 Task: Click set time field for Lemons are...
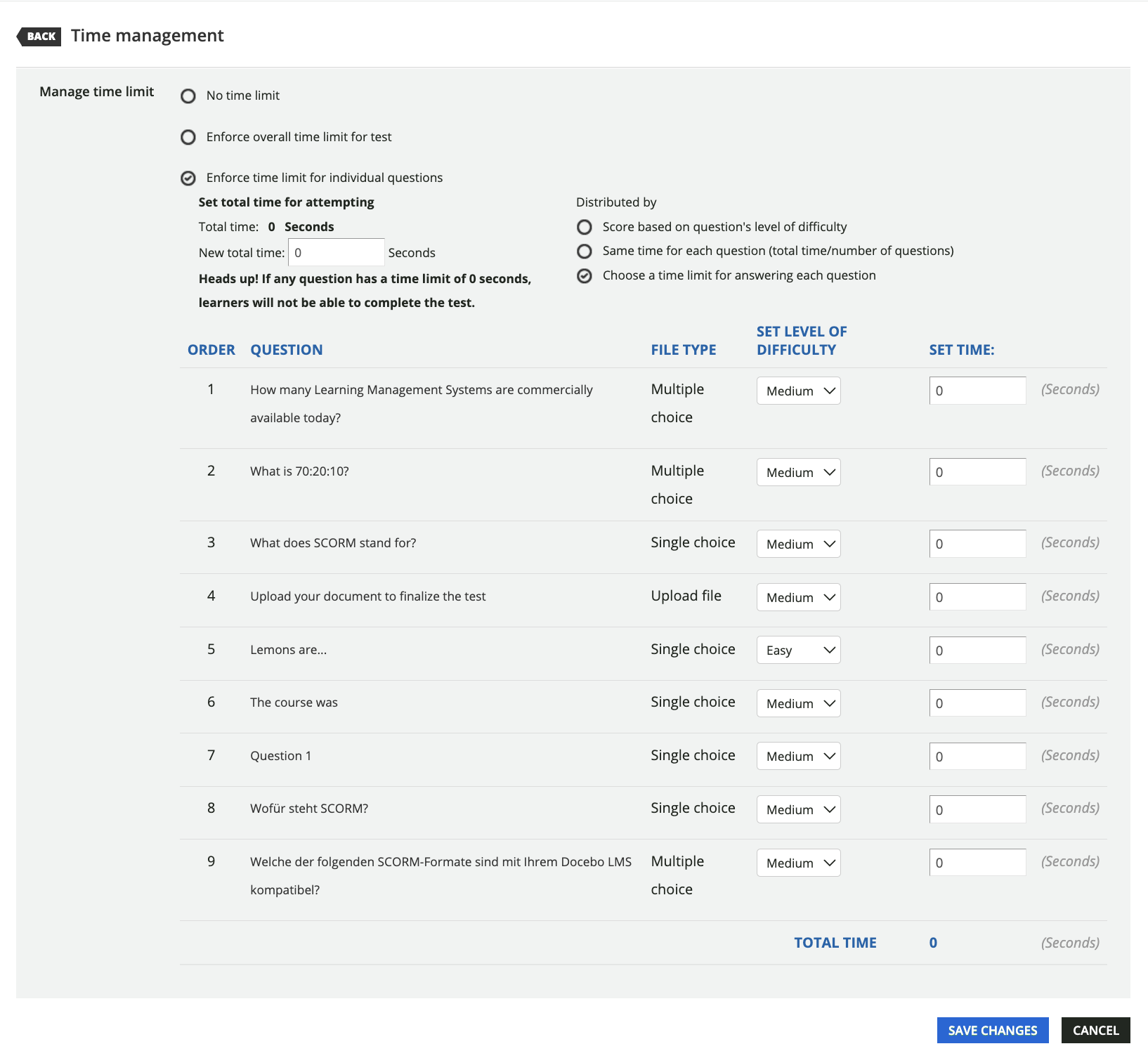[978, 650]
